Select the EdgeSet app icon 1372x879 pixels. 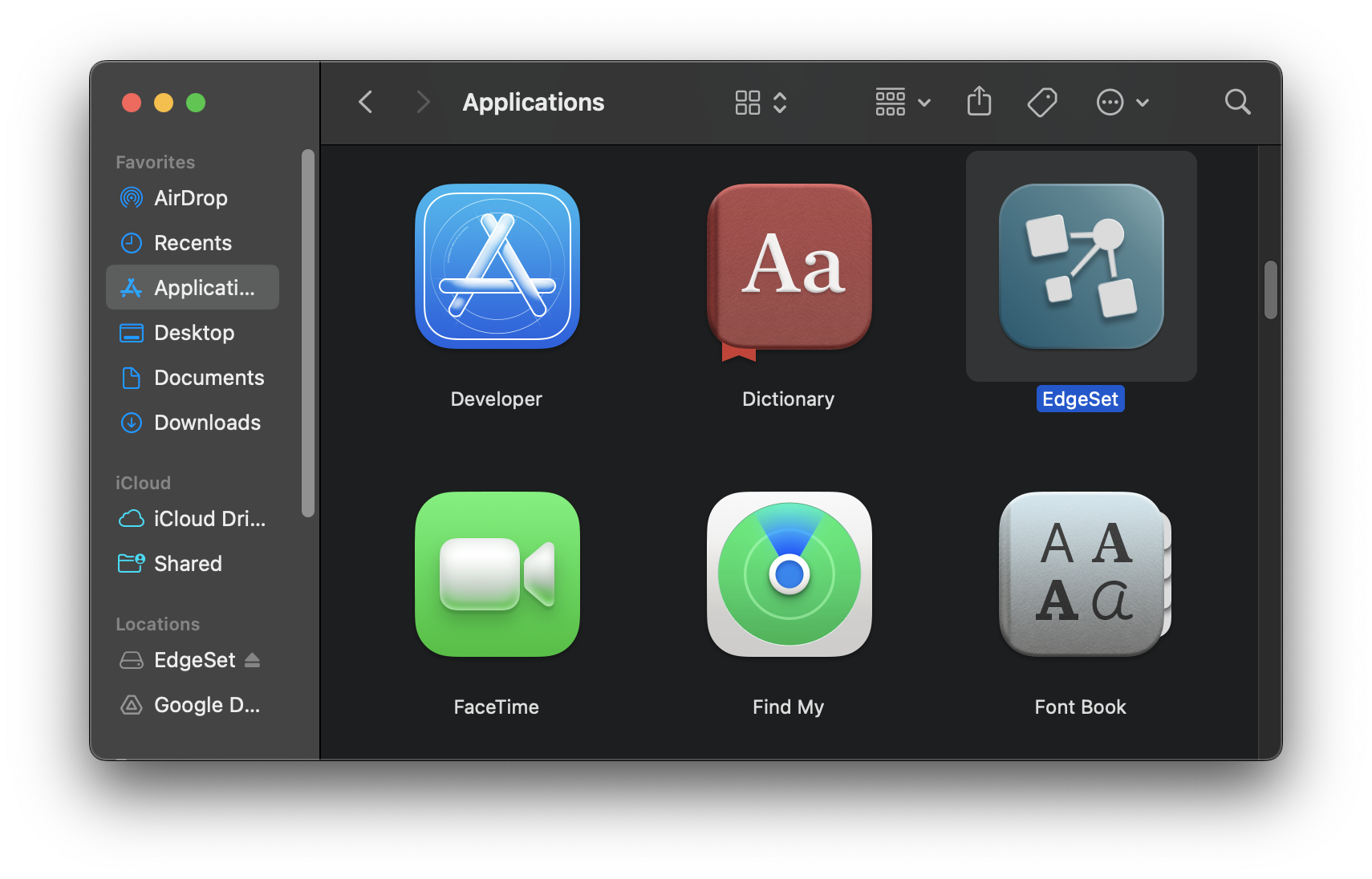click(x=1081, y=266)
